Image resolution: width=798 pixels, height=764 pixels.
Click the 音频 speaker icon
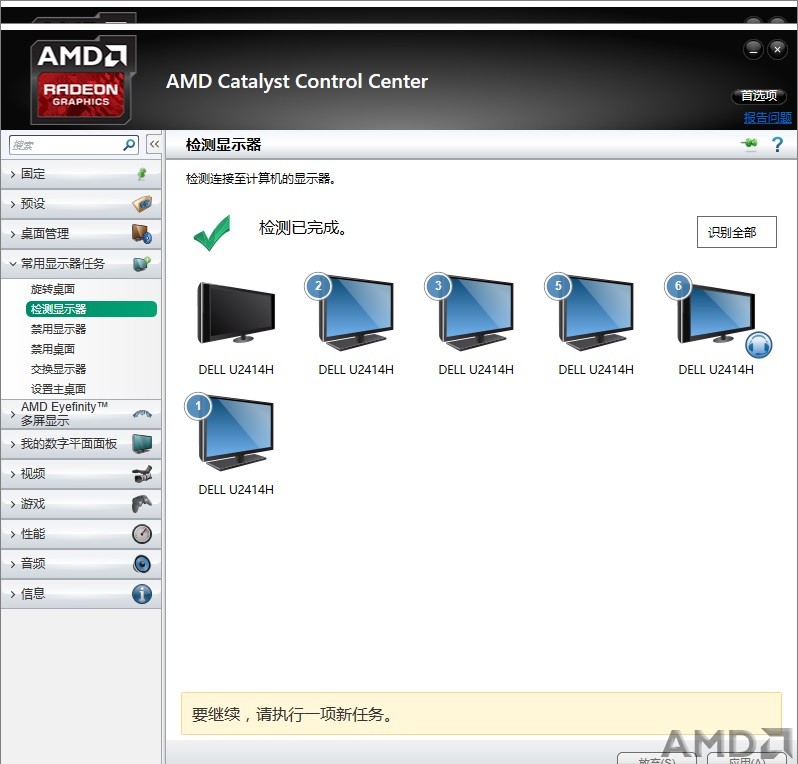click(142, 564)
